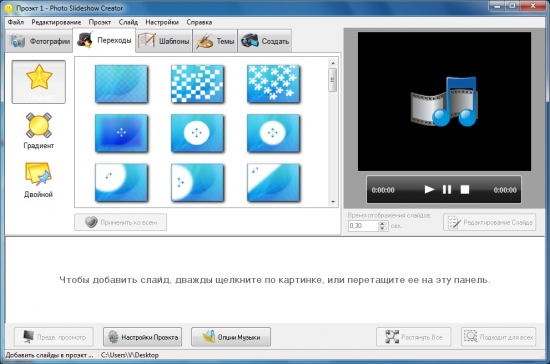Close the Photo Slideshow Creator window

533,6
